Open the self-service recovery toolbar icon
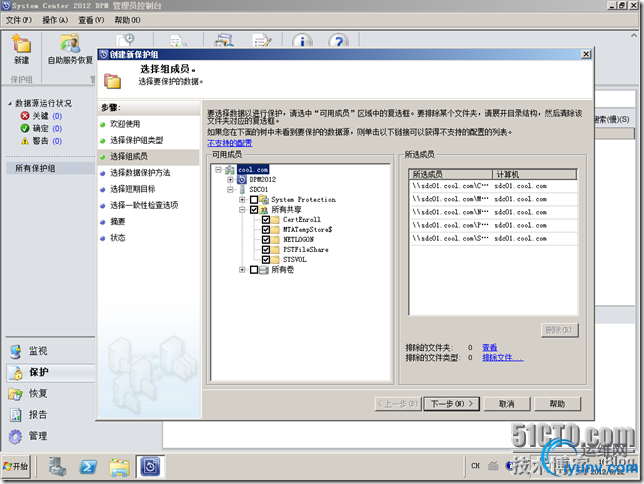Screen dimensions: 644x484 point(70,44)
